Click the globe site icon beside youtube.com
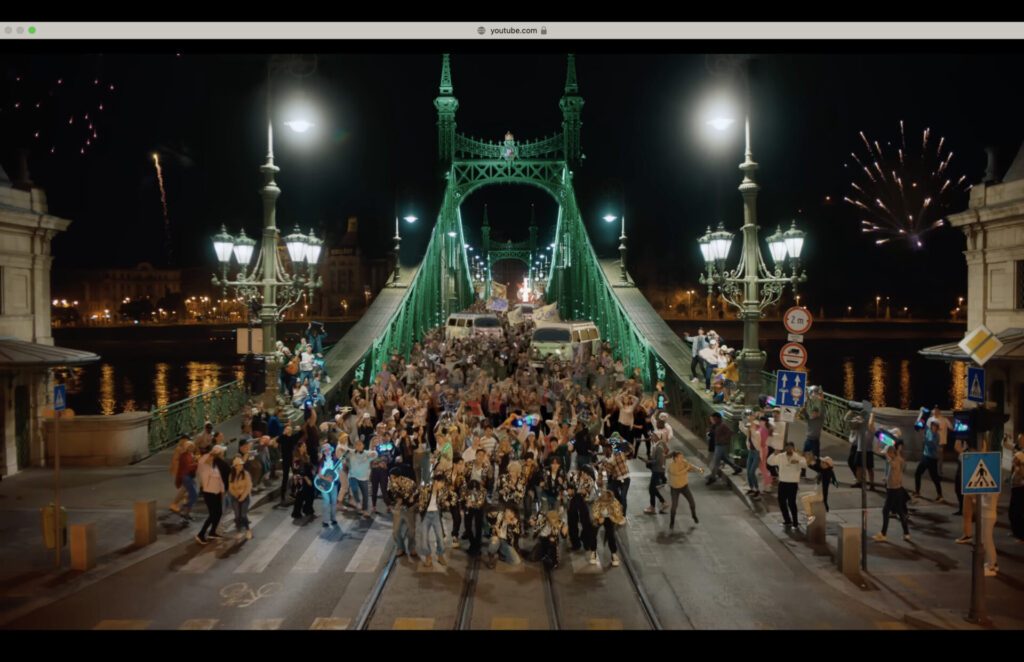Screen dimensions: 1024x662 (481, 31)
